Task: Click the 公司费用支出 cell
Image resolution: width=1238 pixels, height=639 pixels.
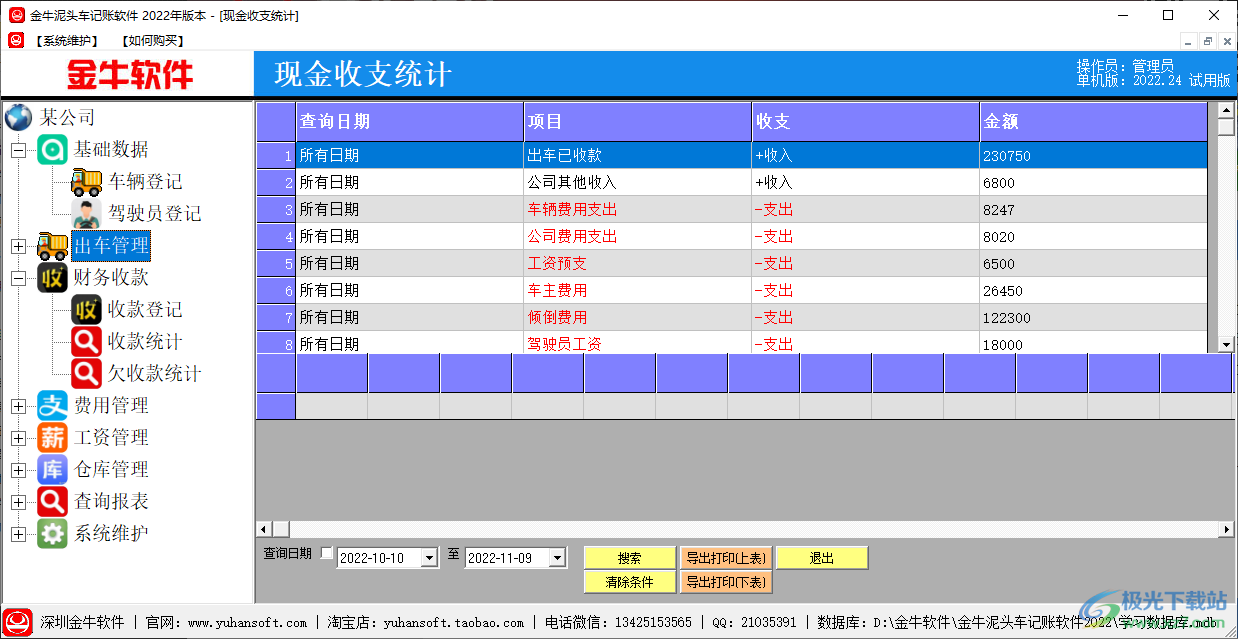Action: point(638,237)
